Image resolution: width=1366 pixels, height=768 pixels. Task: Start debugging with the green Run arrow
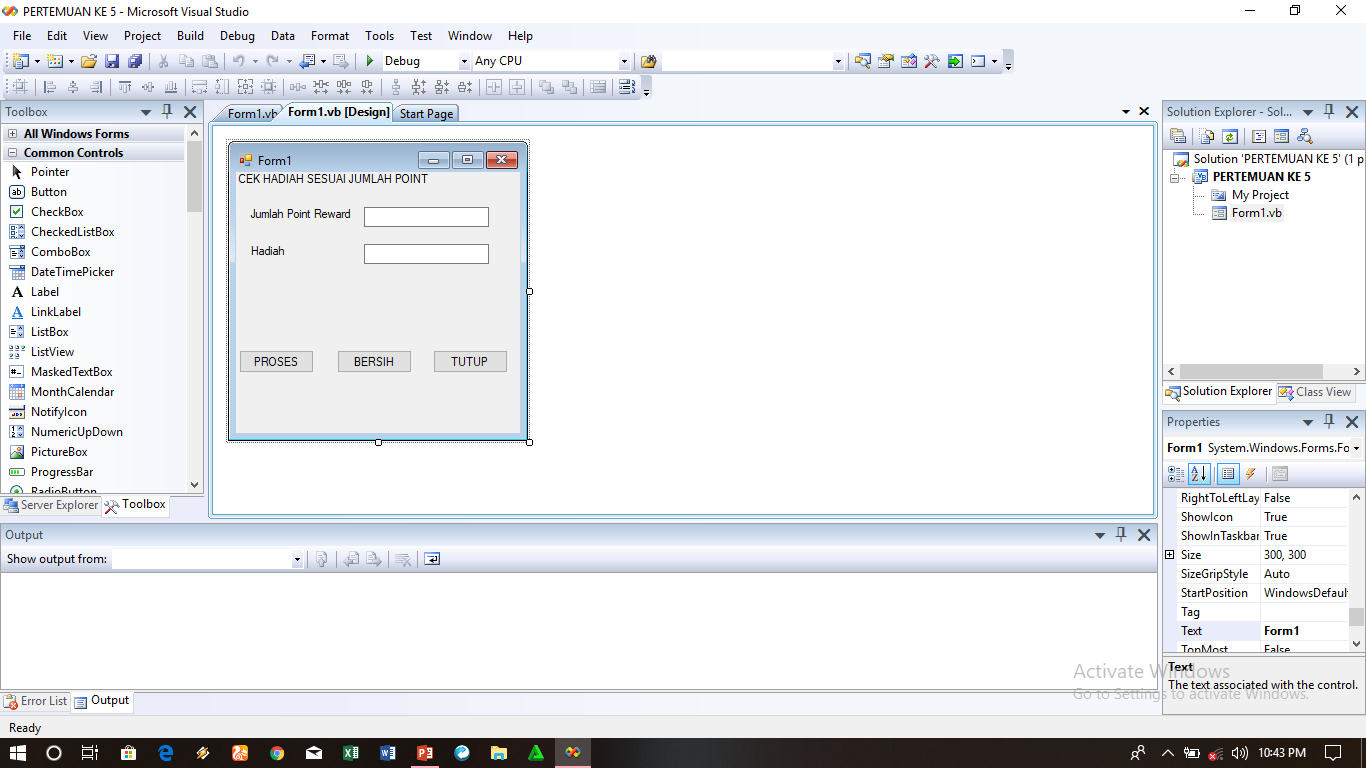coord(368,60)
